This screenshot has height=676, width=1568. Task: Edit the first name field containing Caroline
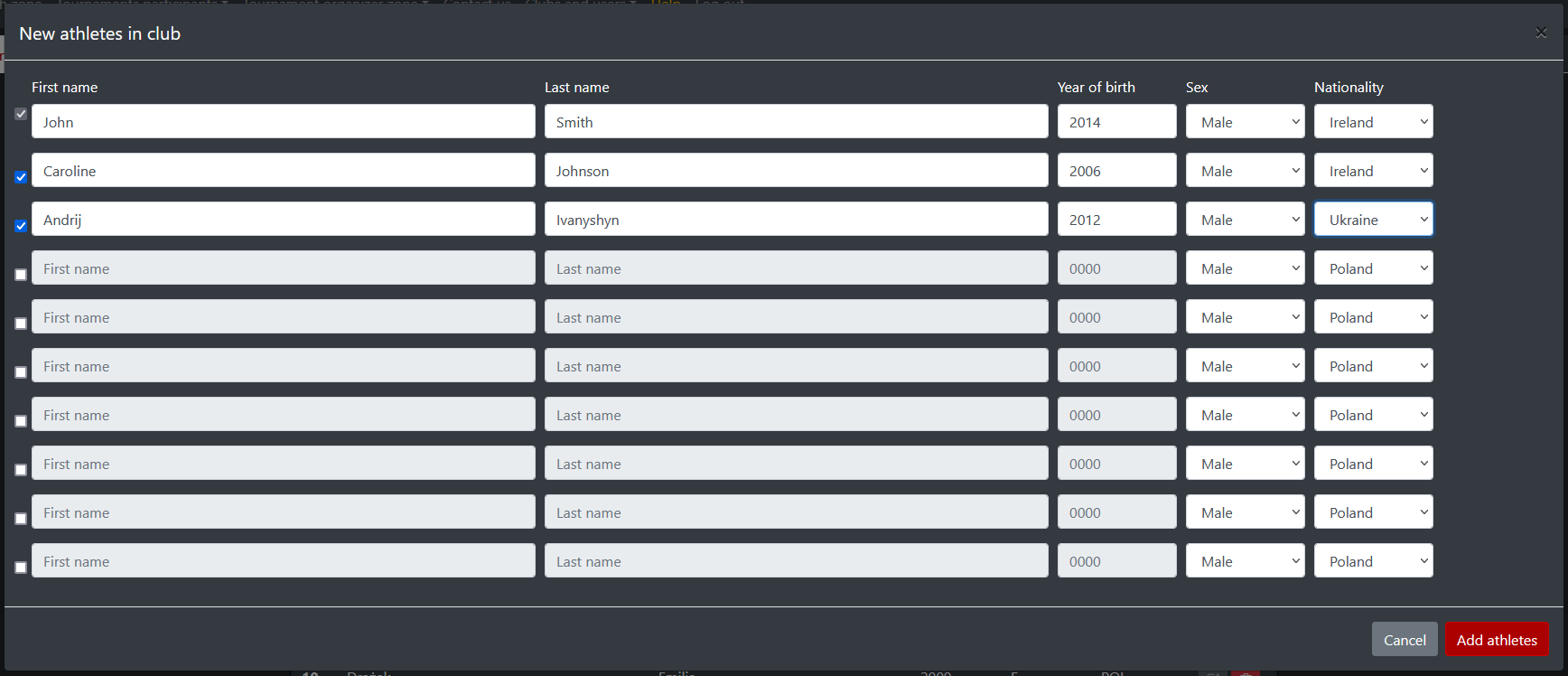coord(284,170)
